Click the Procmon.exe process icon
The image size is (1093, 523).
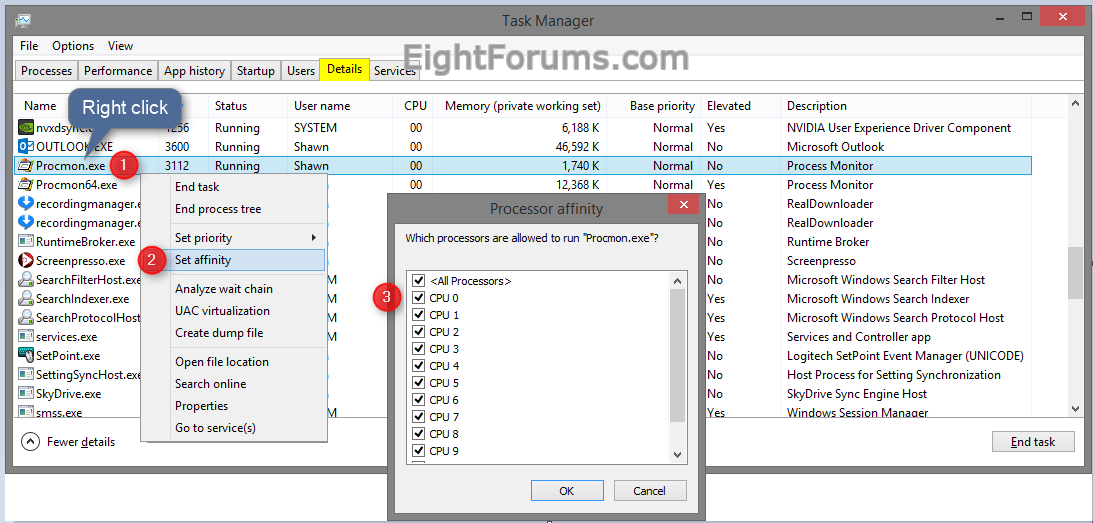(x=26, y=166)
